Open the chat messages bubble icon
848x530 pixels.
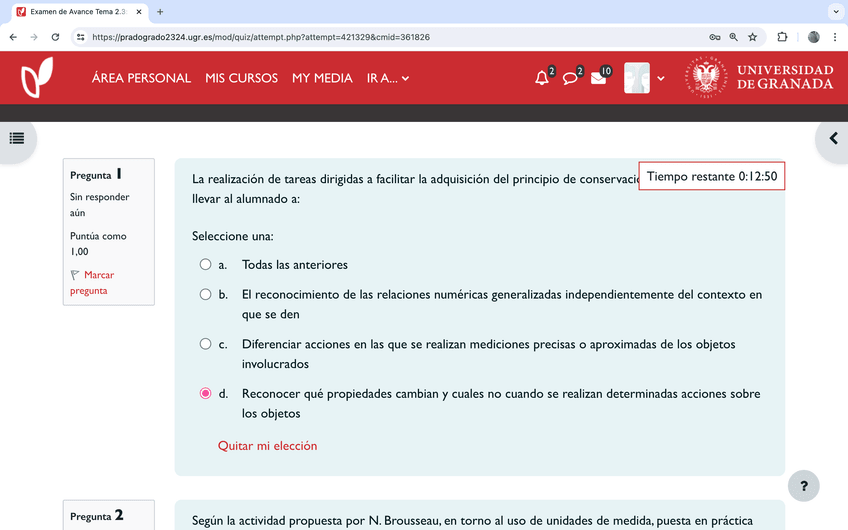point(570,78)
